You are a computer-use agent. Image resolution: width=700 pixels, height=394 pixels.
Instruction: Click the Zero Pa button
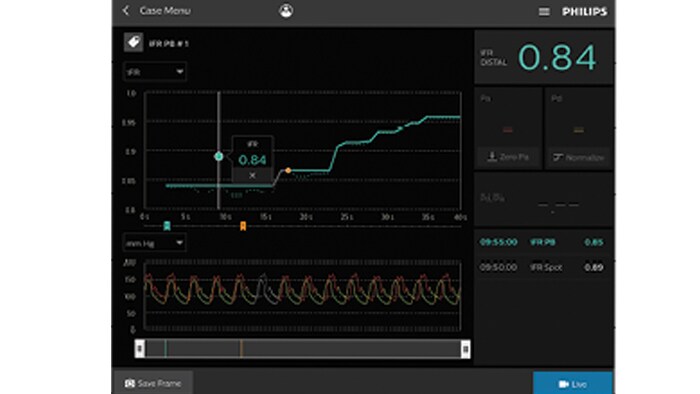(508, 157)
